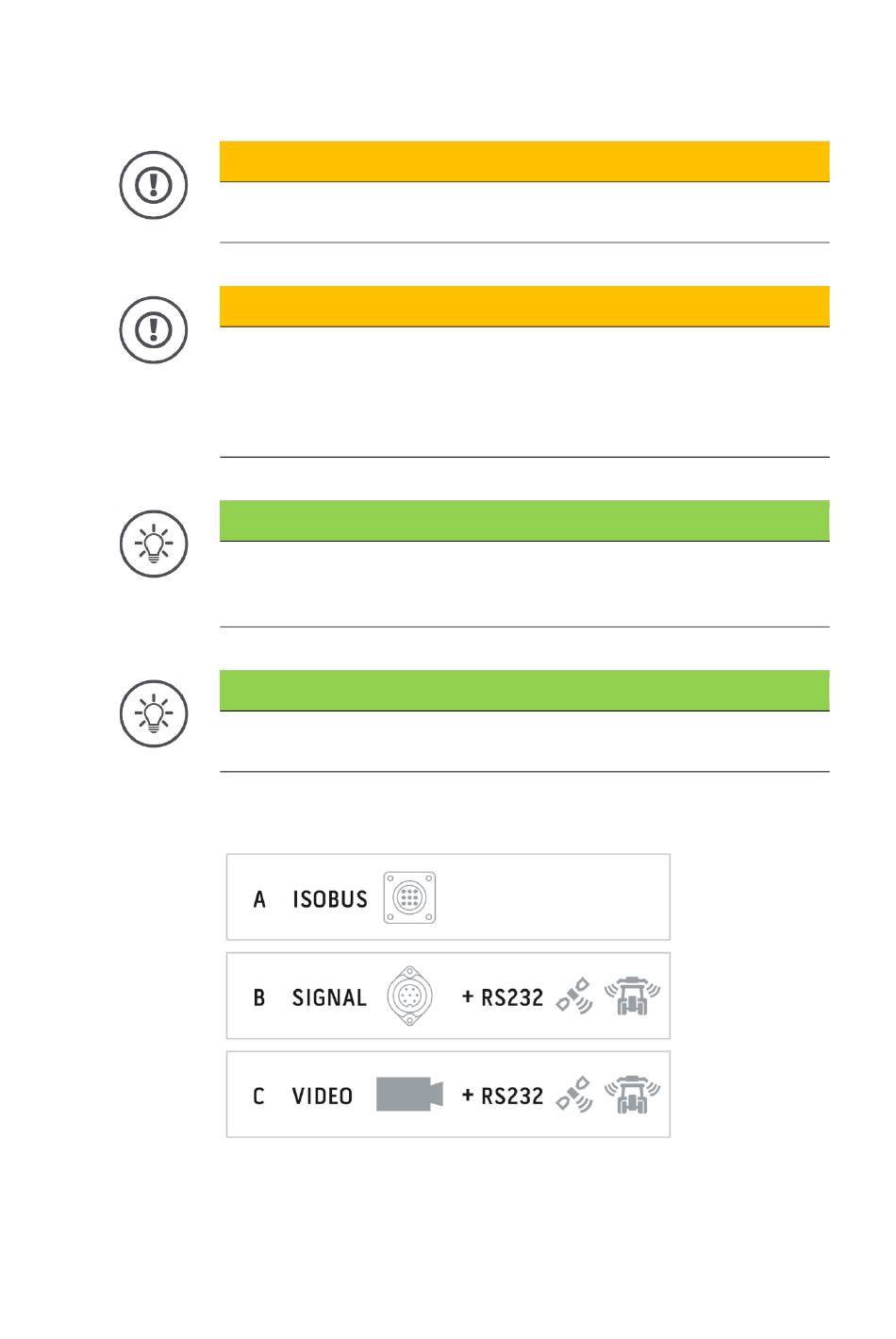Click the lowest light bulb tip icon
896x1339 pixels.
154,713
